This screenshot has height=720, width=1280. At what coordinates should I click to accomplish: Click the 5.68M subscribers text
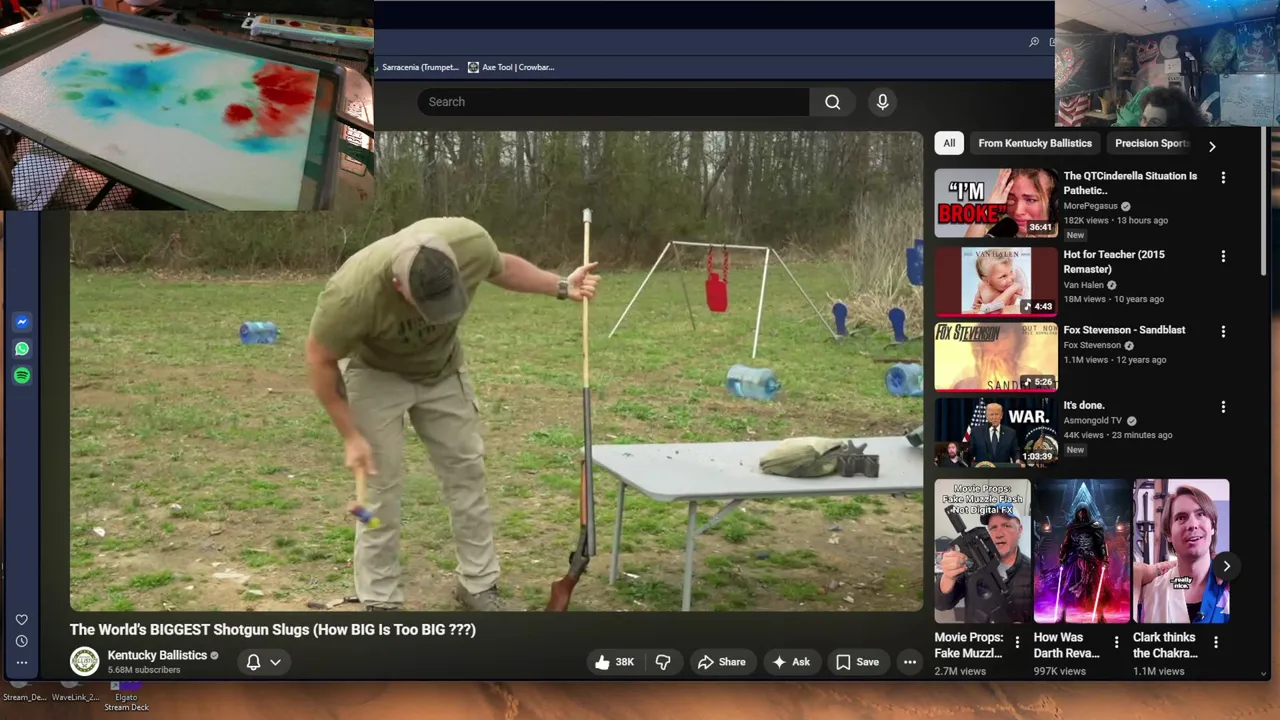click(x=144, y=670)
